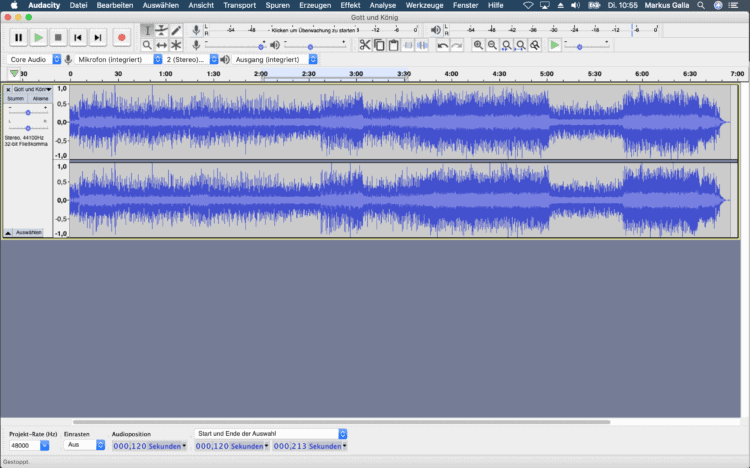Image resolution: width=750 pixels, height=468 pixels.
Task: Skip to end of the track
Action: click(x=98, y=37)
